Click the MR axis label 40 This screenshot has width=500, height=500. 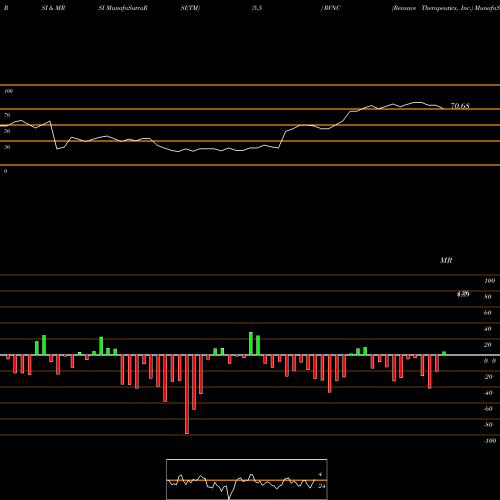488,329
